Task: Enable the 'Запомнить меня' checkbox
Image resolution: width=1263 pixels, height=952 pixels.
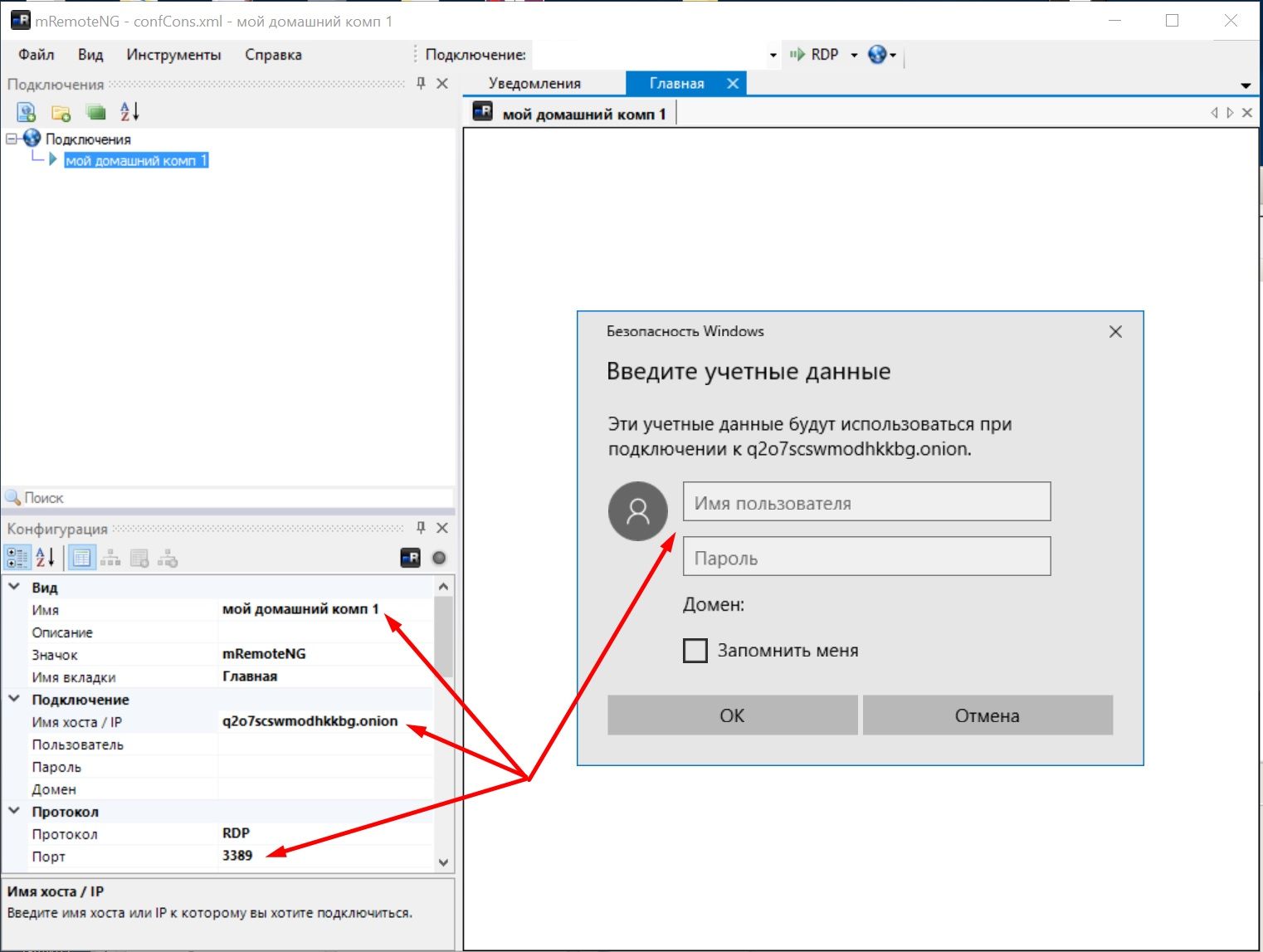Action: point(695,651)
